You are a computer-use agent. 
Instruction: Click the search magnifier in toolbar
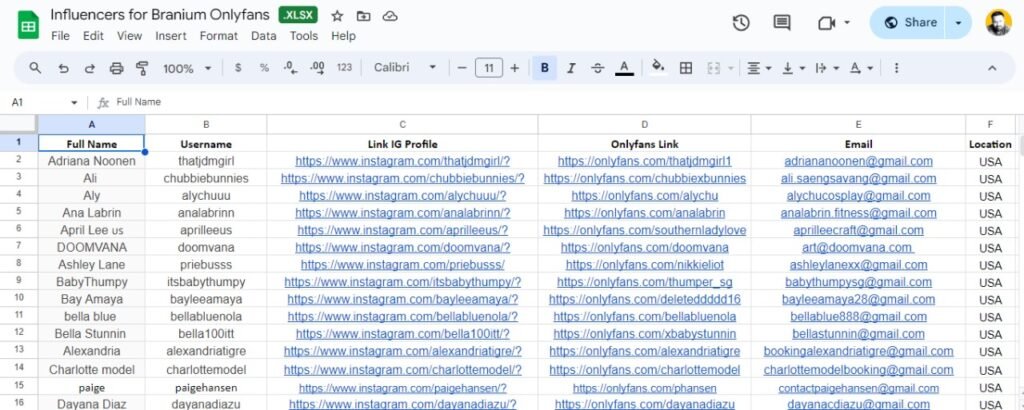click(36, 68)
